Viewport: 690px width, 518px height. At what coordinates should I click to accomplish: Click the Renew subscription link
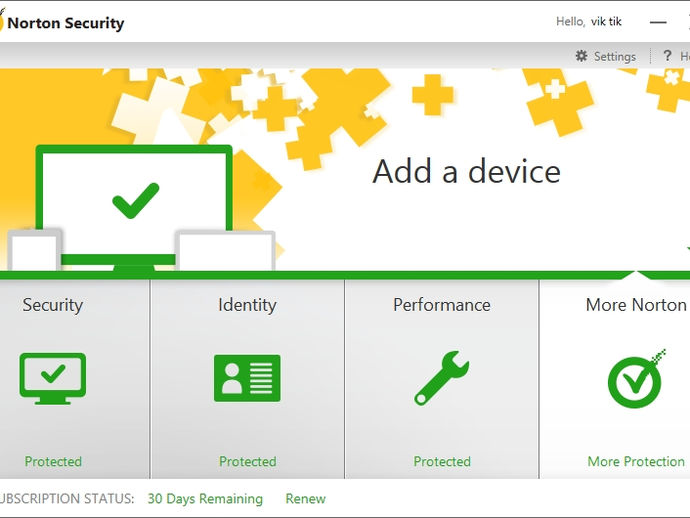(x=305, y=499)
